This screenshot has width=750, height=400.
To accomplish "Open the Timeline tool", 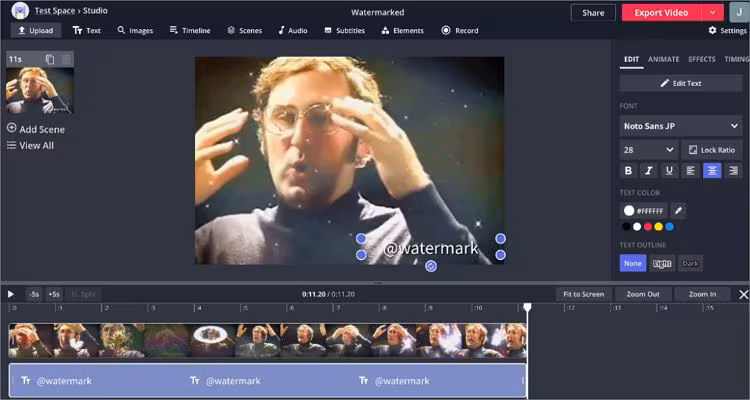I will (x=190, y=31).
